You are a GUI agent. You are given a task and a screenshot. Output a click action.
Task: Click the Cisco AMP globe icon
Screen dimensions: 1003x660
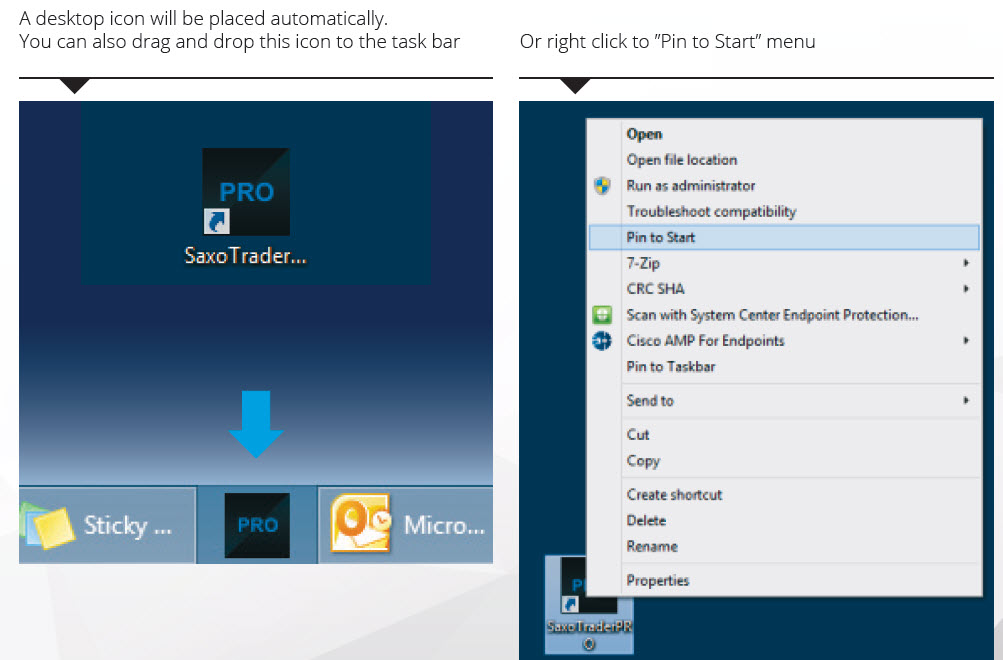click(602, 341)
